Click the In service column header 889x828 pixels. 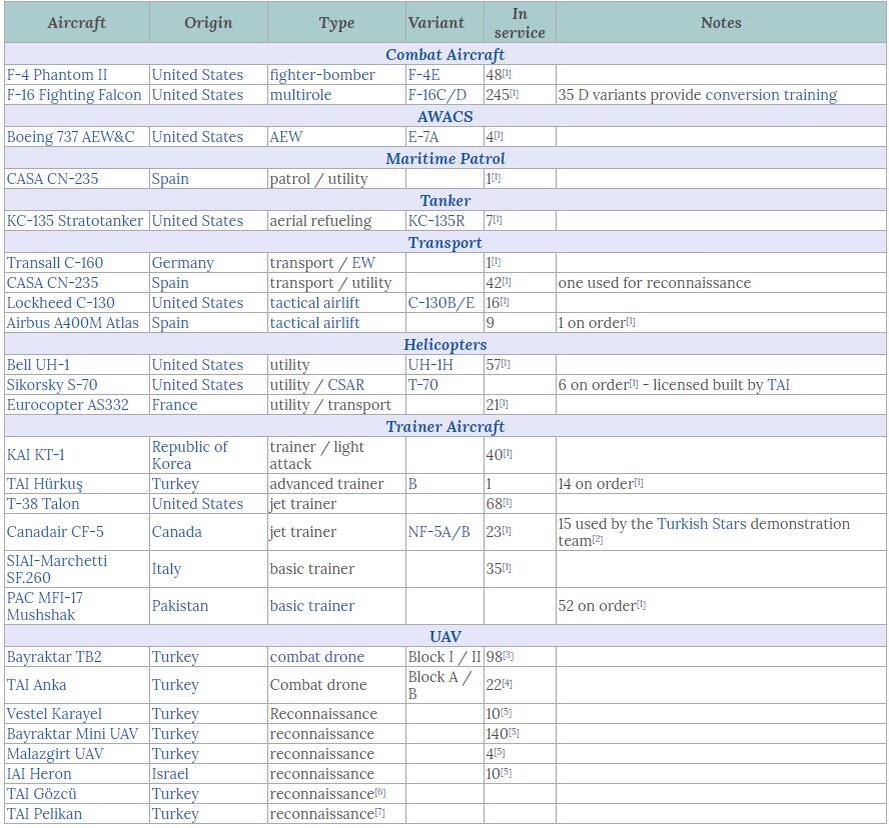pyautogui.click(x=519, y=23)
